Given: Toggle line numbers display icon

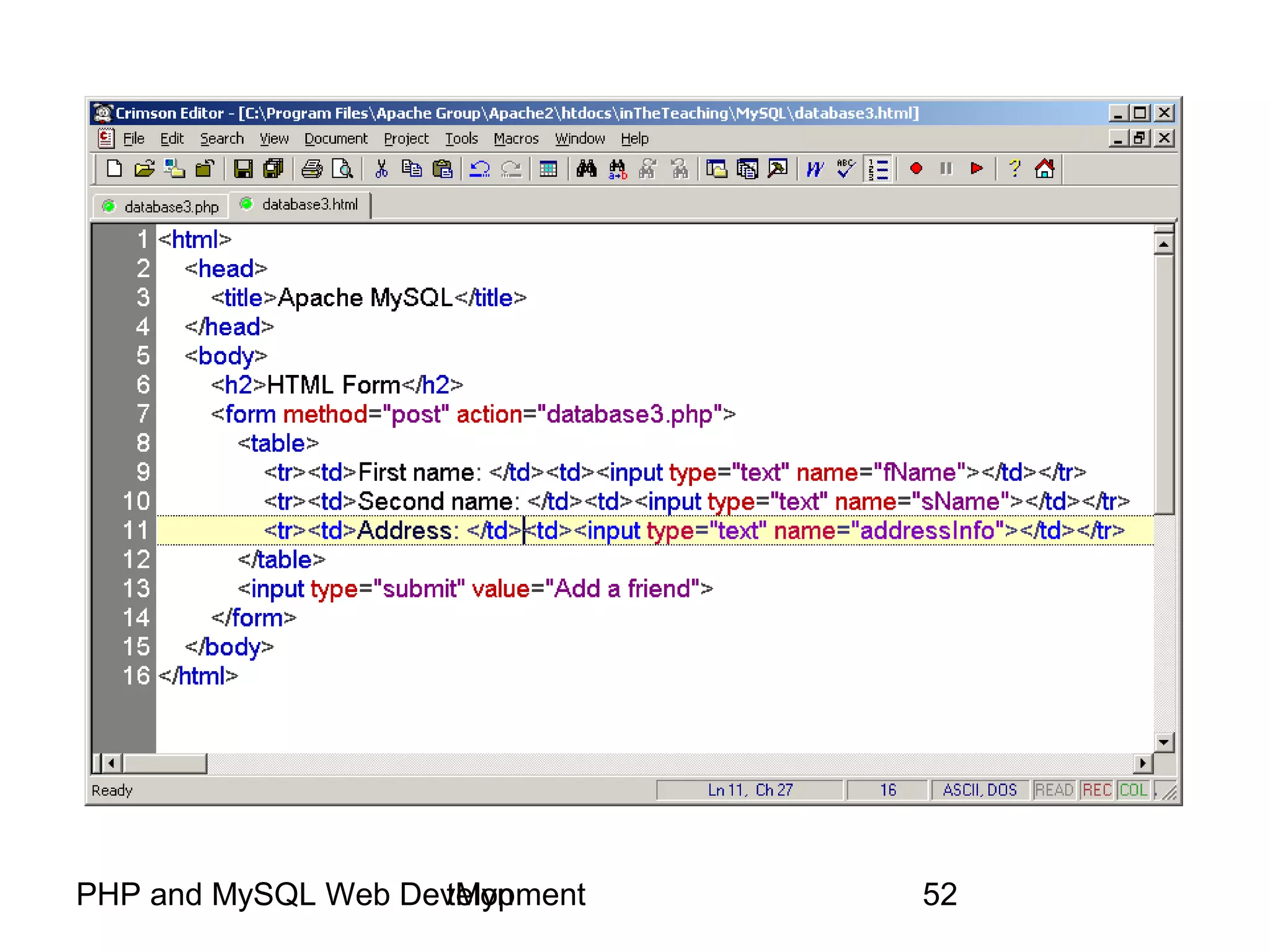Looking at the screenshot, I should pos(879,169).
